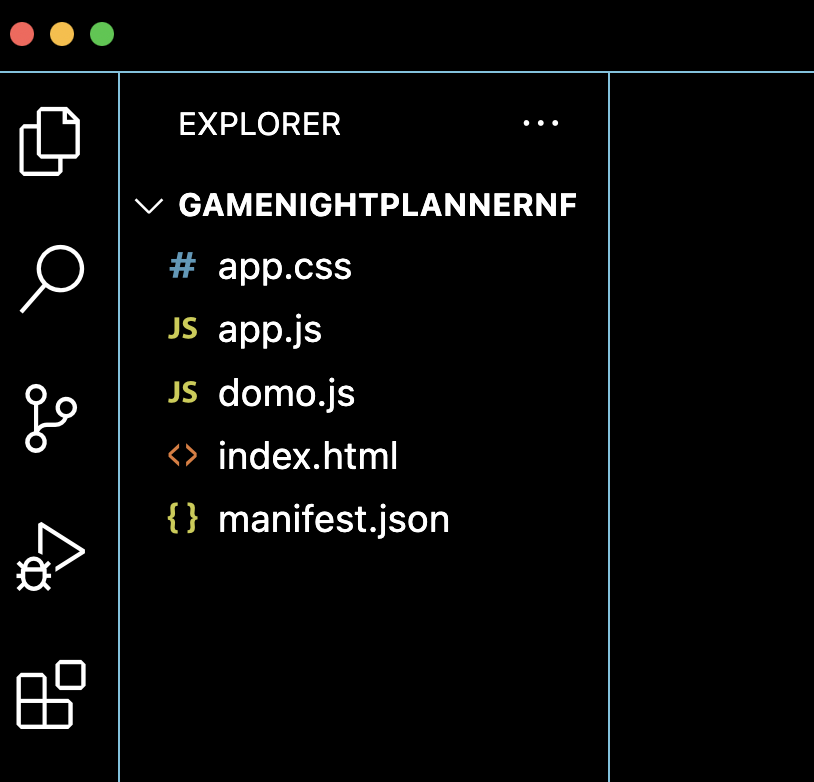
Task: Click the JSON braces icon beside manifest.json
Action: 184,519
